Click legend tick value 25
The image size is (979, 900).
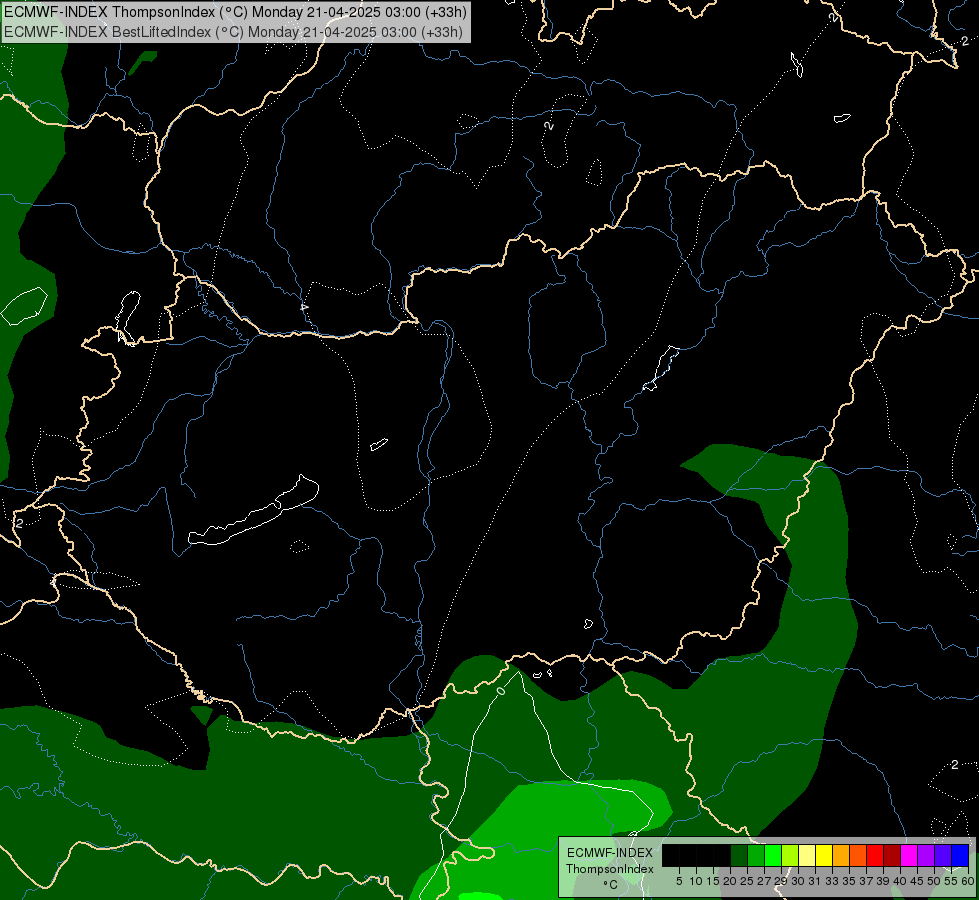point(747,881)
